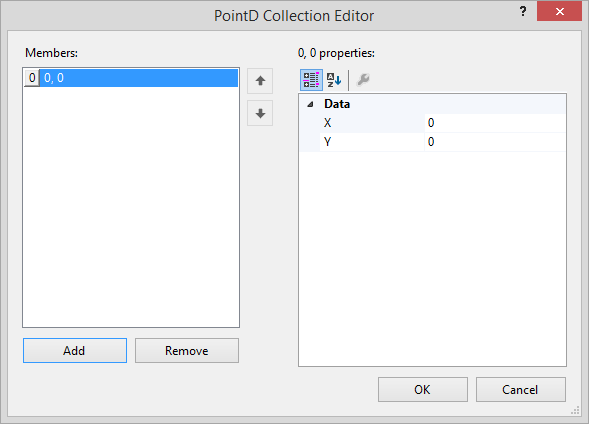
Task: Edit the X property value field
Action: pyautogui.click(x=495, y=123)
